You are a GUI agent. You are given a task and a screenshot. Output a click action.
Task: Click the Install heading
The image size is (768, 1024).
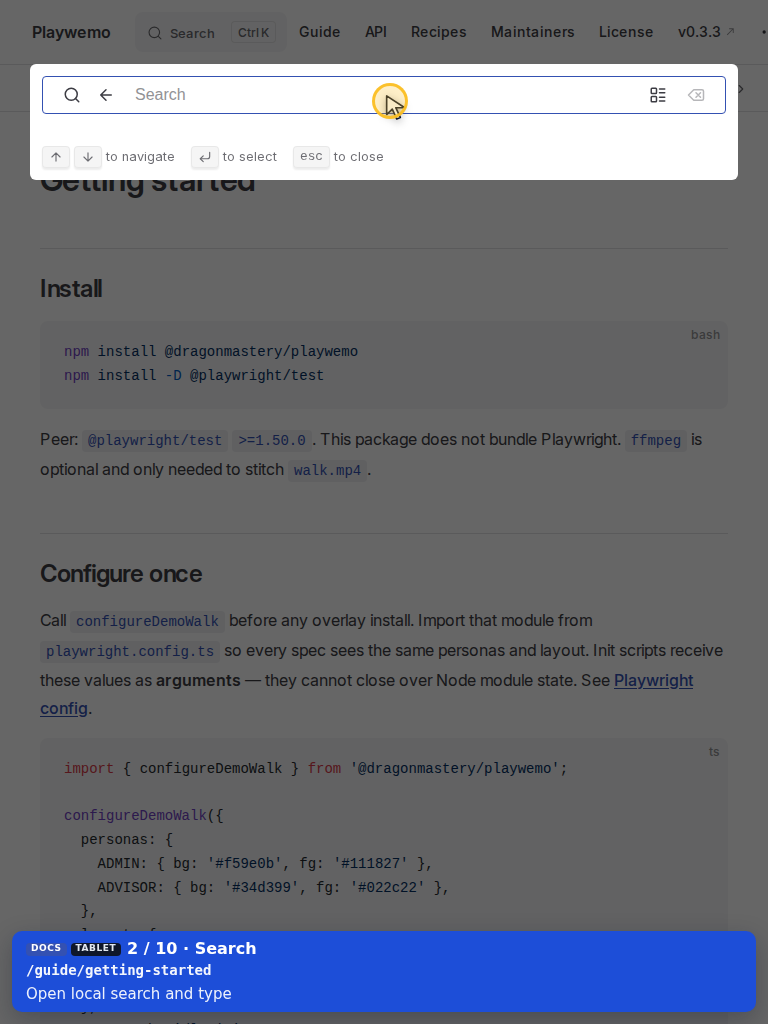click(71, 289)
